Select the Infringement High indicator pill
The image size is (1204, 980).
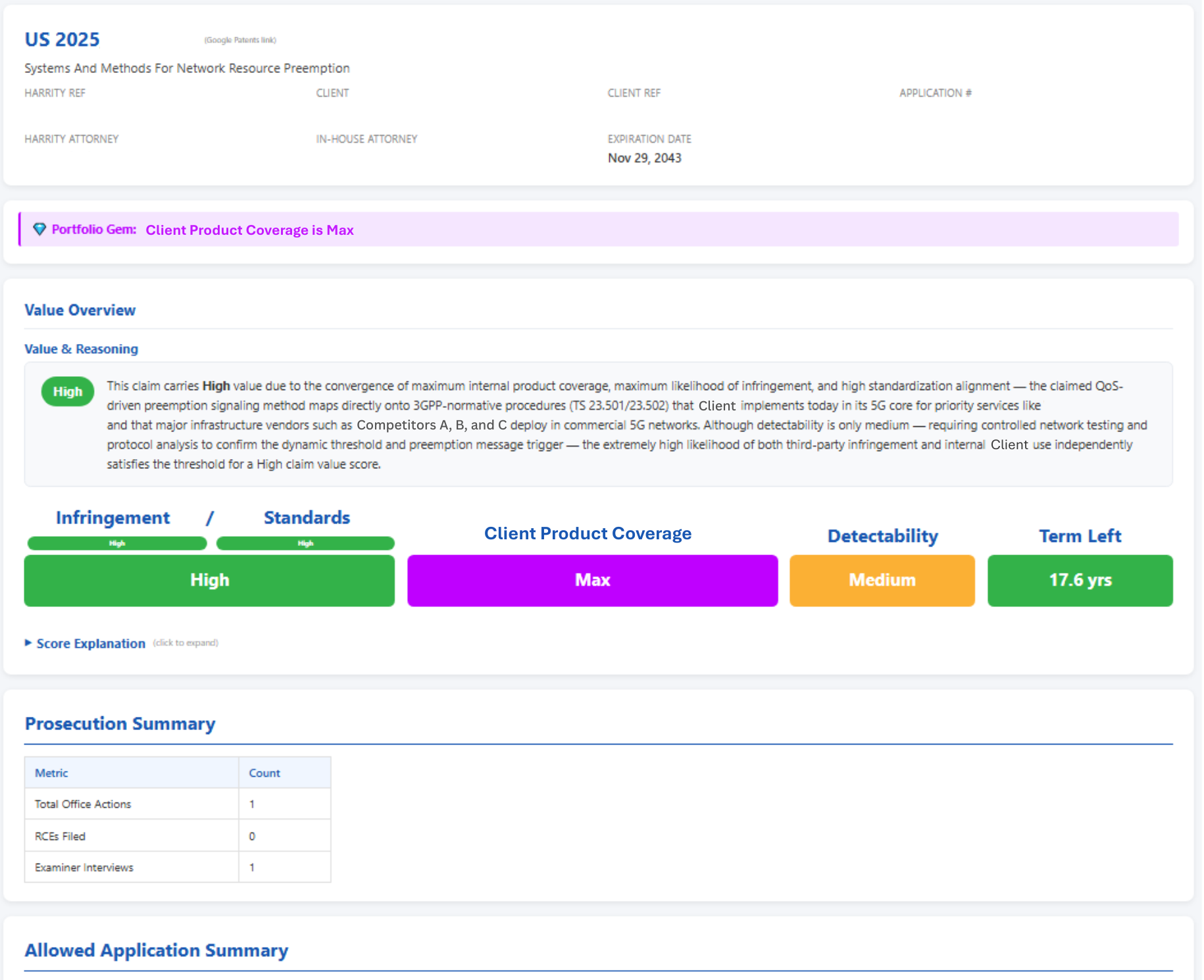(116, 543)
